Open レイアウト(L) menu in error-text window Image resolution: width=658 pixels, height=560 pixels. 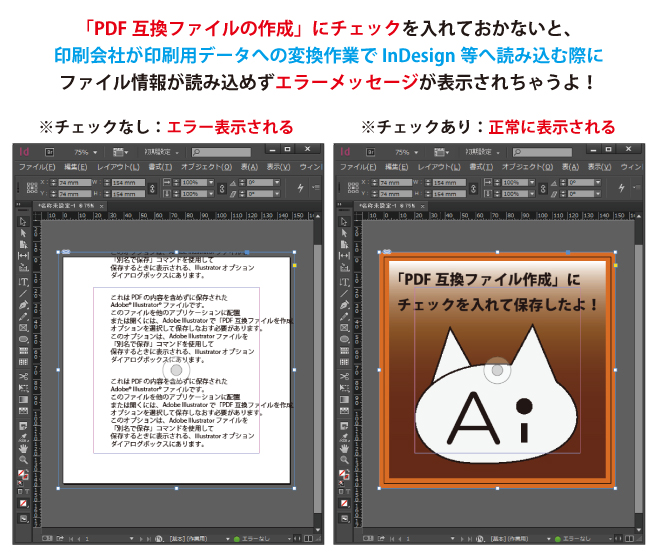[118, 167]
